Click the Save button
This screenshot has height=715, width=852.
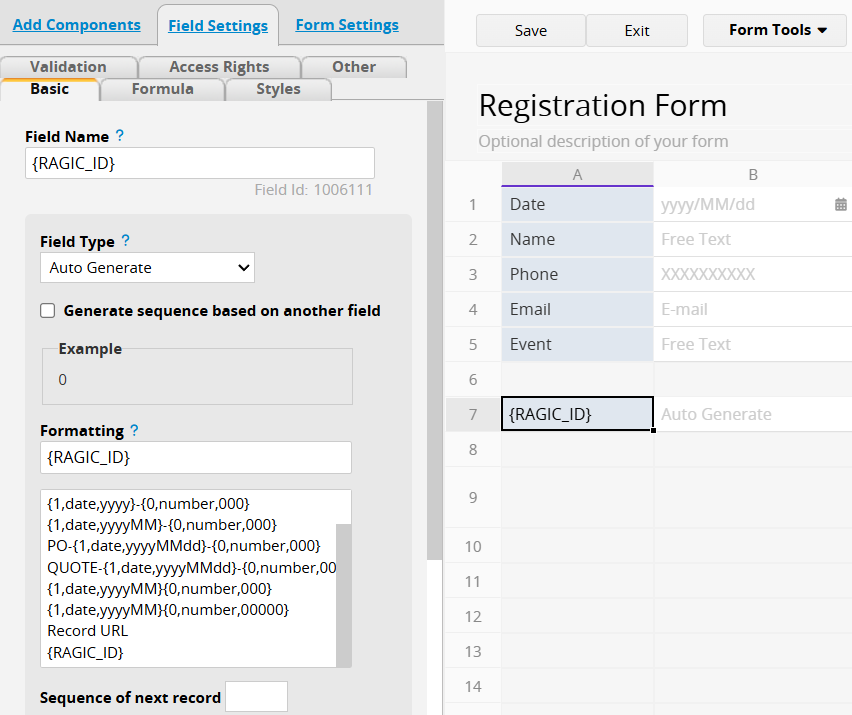tap(531, 31)
